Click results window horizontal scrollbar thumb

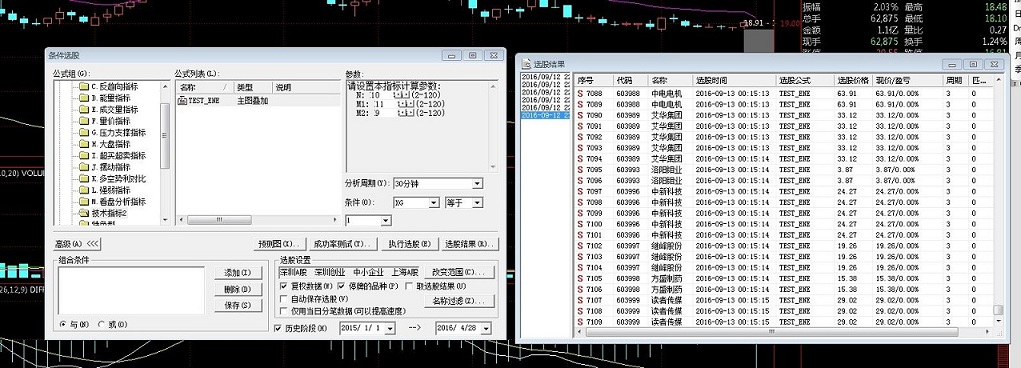tap(771, 332)
